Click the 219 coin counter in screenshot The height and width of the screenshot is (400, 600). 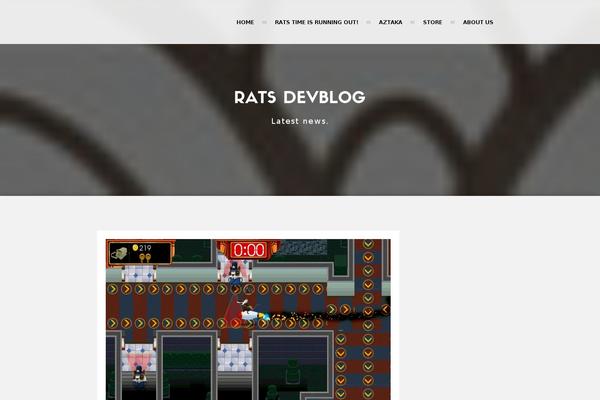(142, 248)
